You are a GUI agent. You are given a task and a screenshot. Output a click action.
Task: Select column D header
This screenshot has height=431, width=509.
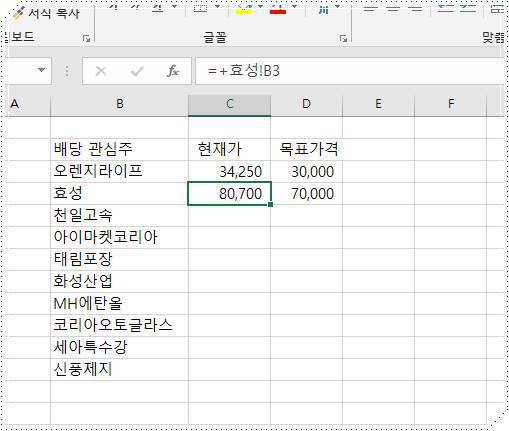(306, 104)
